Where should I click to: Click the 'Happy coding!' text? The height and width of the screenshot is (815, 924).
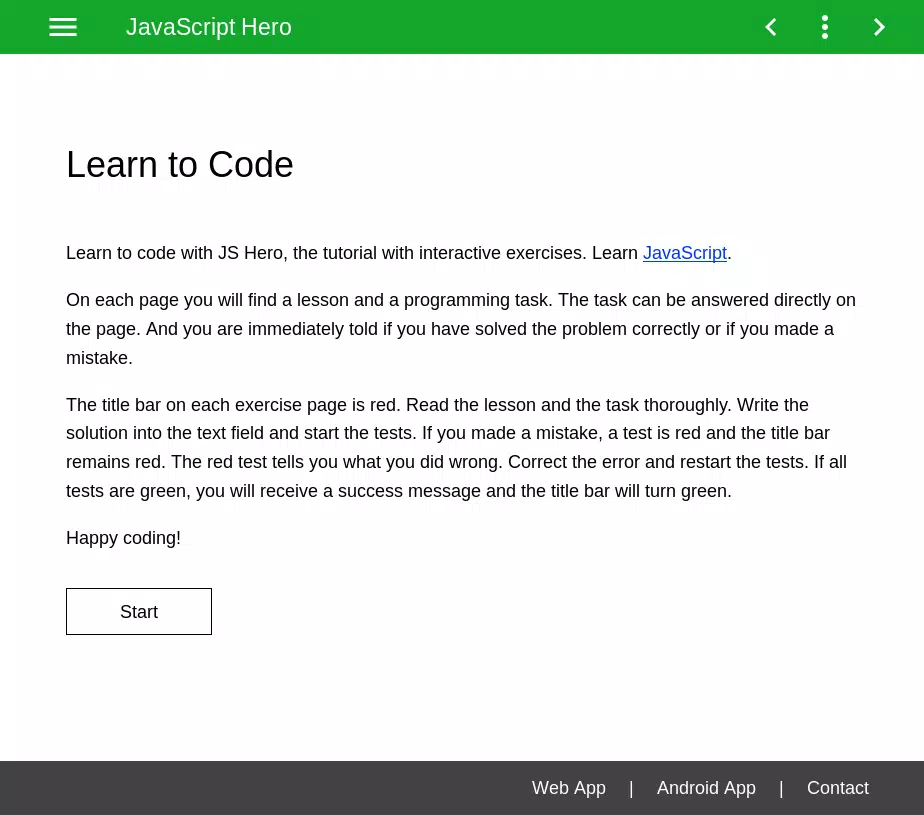[x=123, y=538]
